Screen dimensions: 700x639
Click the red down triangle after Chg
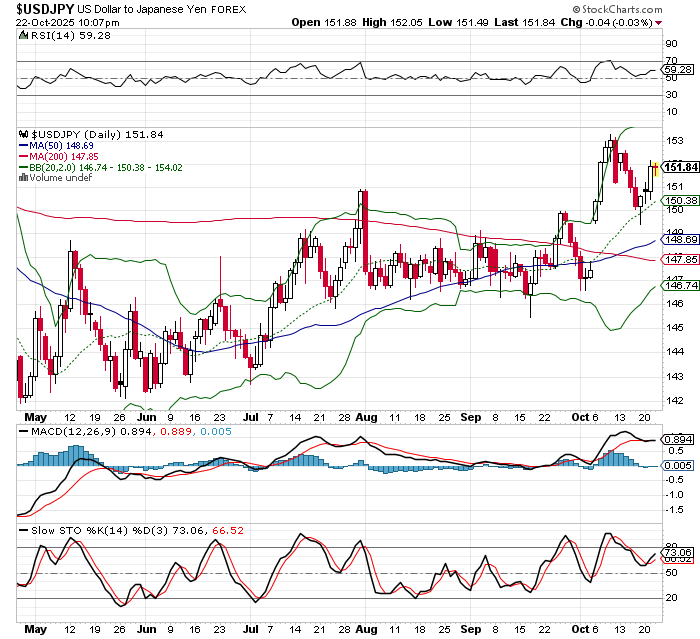click(659, 23)
